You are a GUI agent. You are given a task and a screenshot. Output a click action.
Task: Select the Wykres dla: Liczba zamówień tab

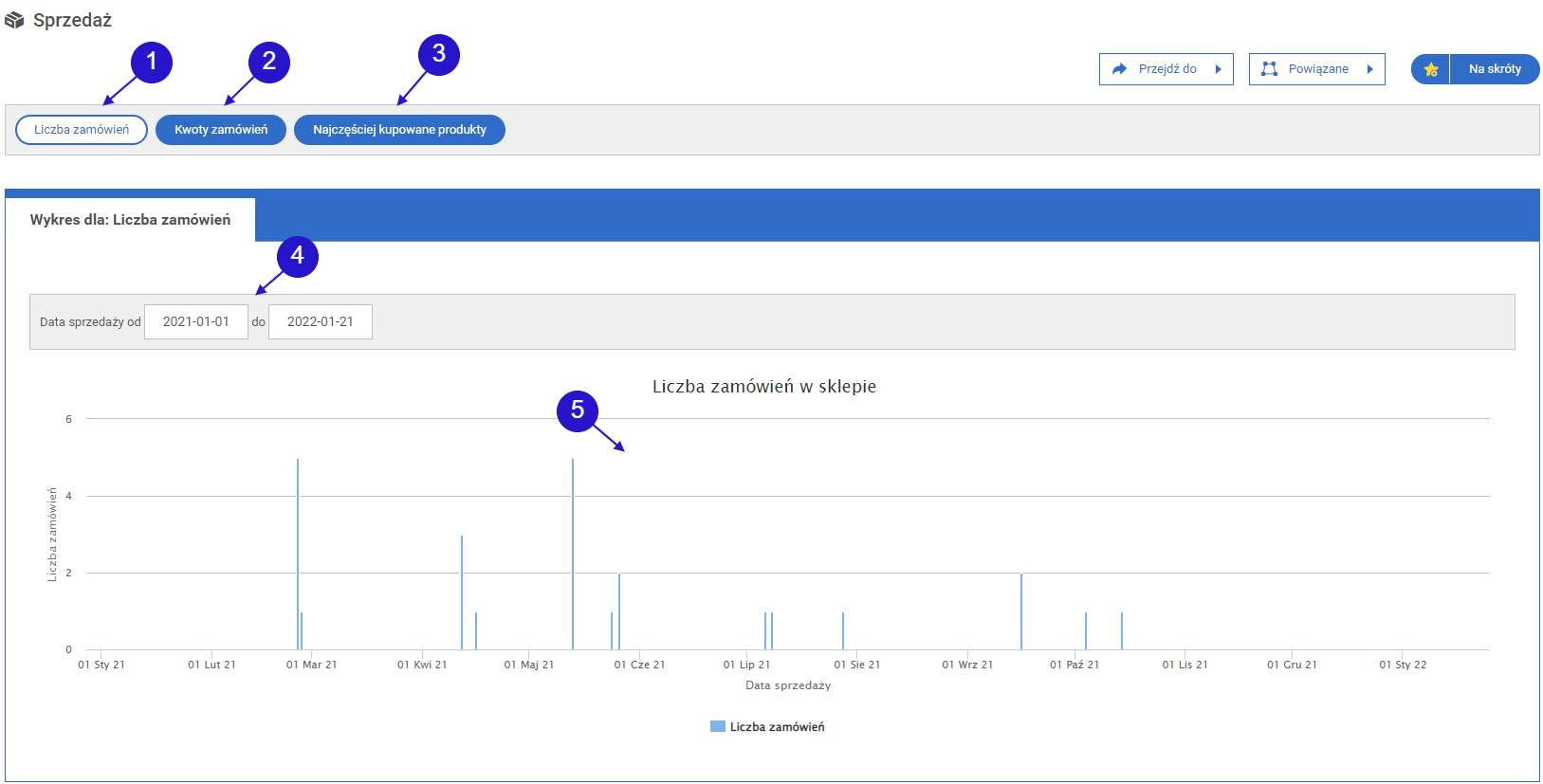coord(130,220)
